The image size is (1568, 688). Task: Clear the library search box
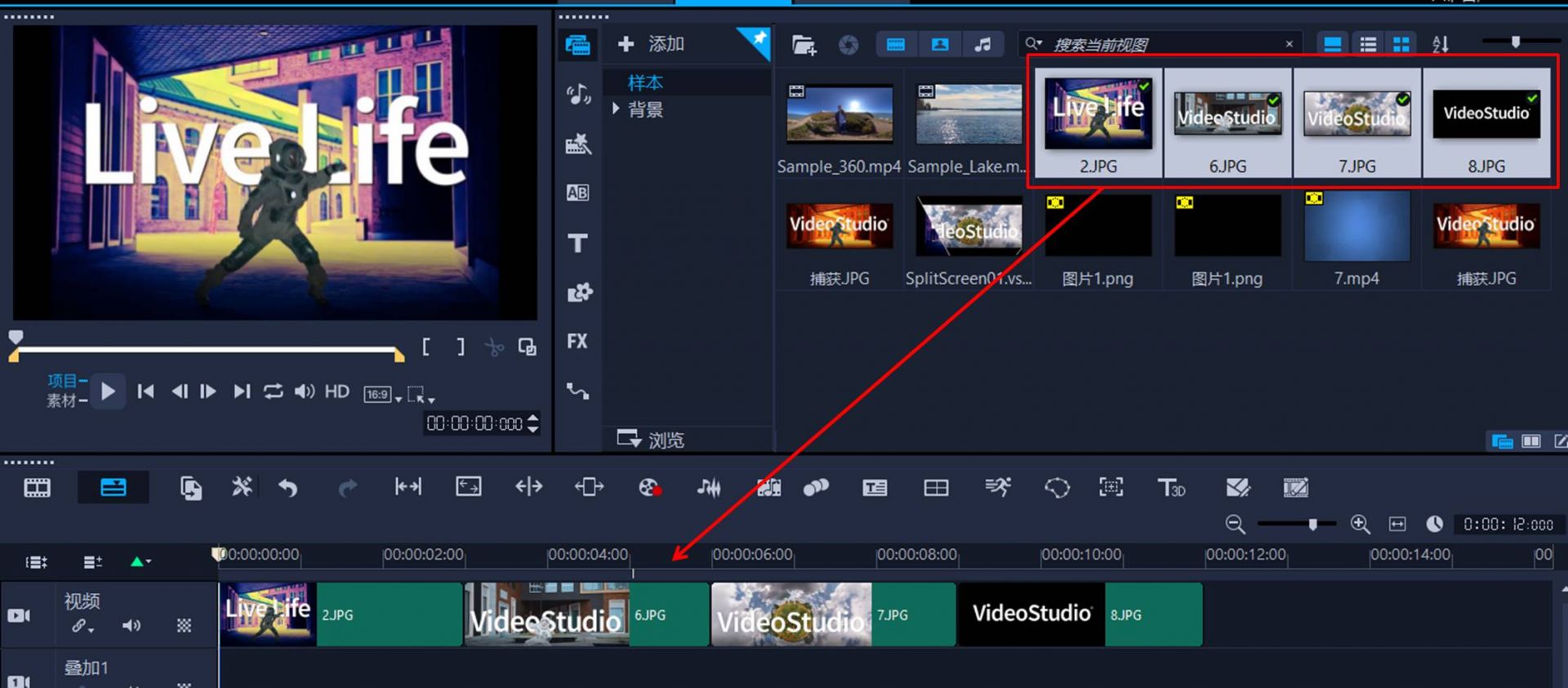click(1290, 44)
